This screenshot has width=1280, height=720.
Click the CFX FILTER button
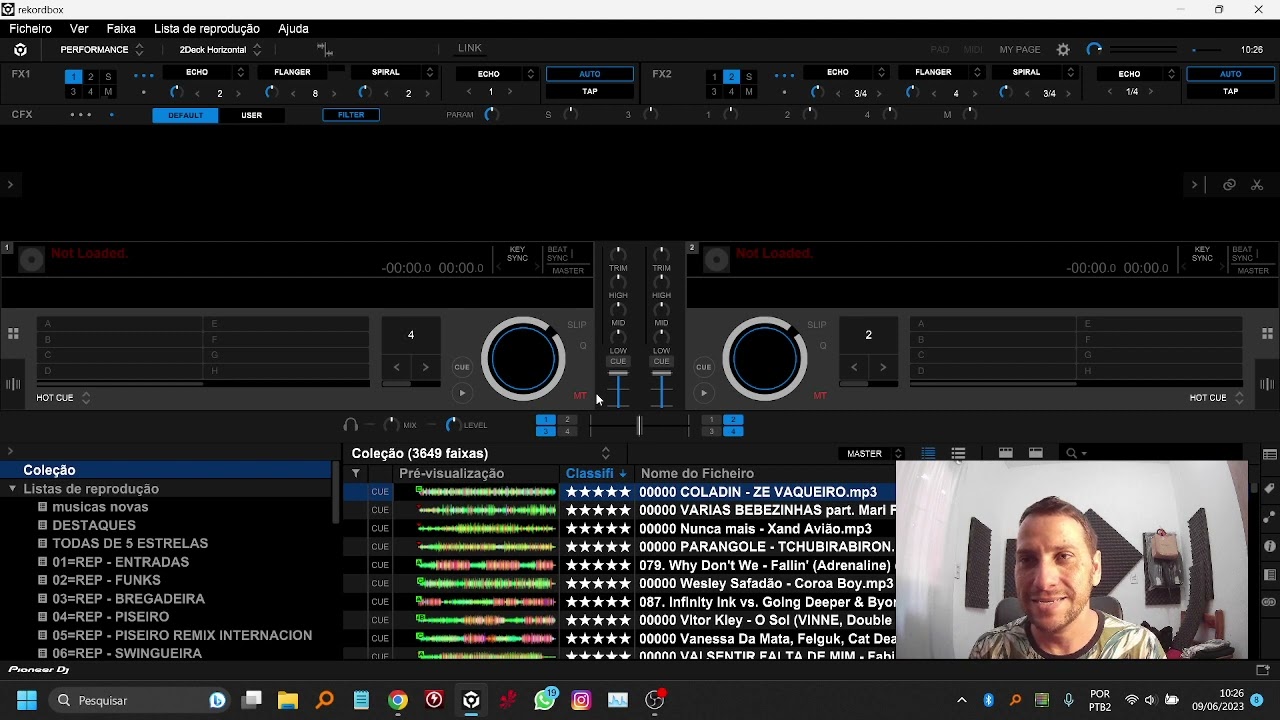click(351, 115)
